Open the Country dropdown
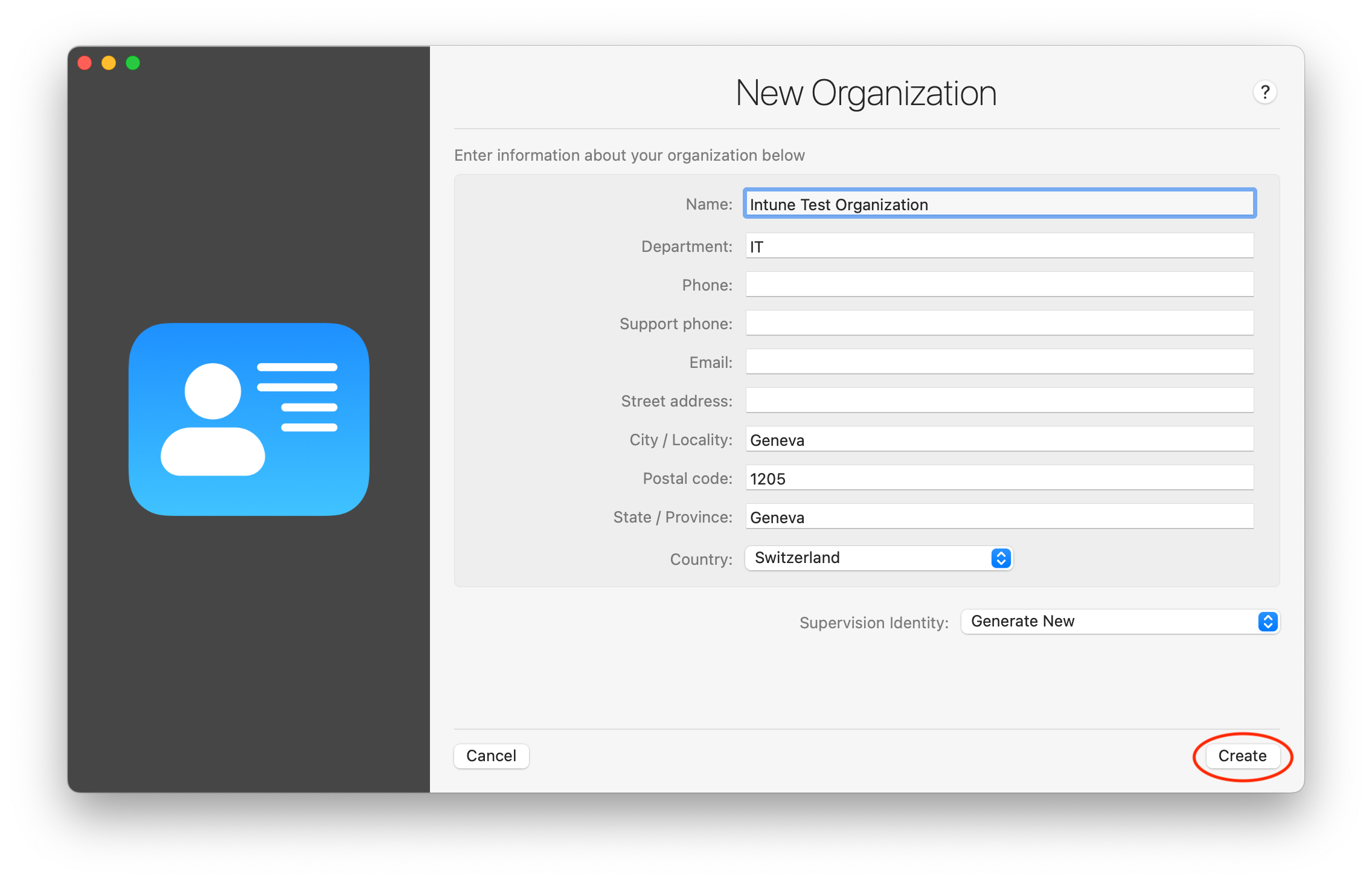The width and height of the screenshot is (1372, 882). 999,558
